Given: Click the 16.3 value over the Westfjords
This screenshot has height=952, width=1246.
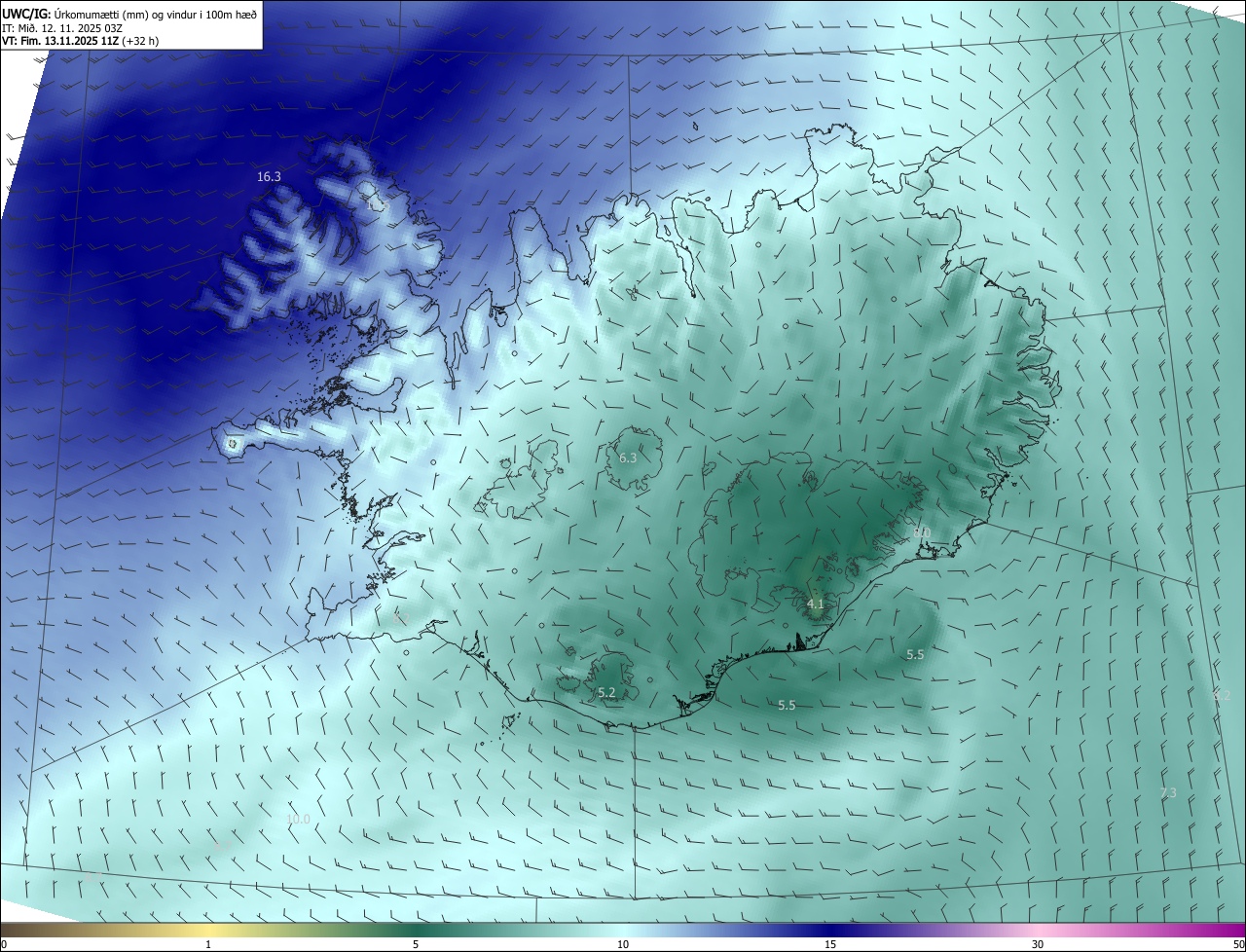Looking at the screenshot, I should point(269,177).
